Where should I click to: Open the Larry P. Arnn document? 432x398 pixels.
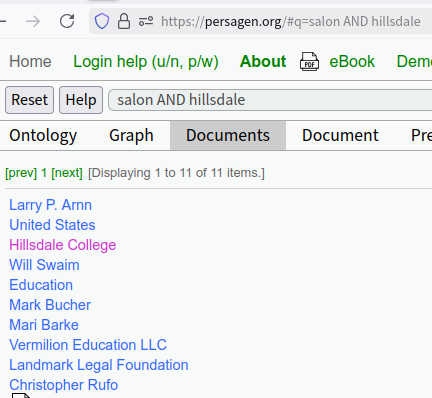pyautogui.click(x=50, y=205)
